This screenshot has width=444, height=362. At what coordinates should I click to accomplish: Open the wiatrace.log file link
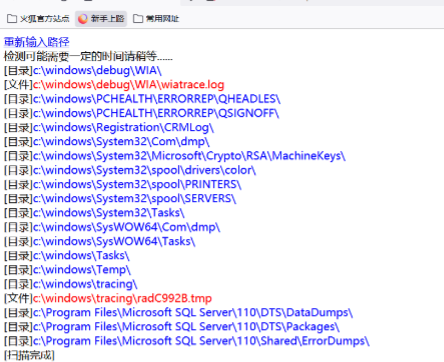129,85
